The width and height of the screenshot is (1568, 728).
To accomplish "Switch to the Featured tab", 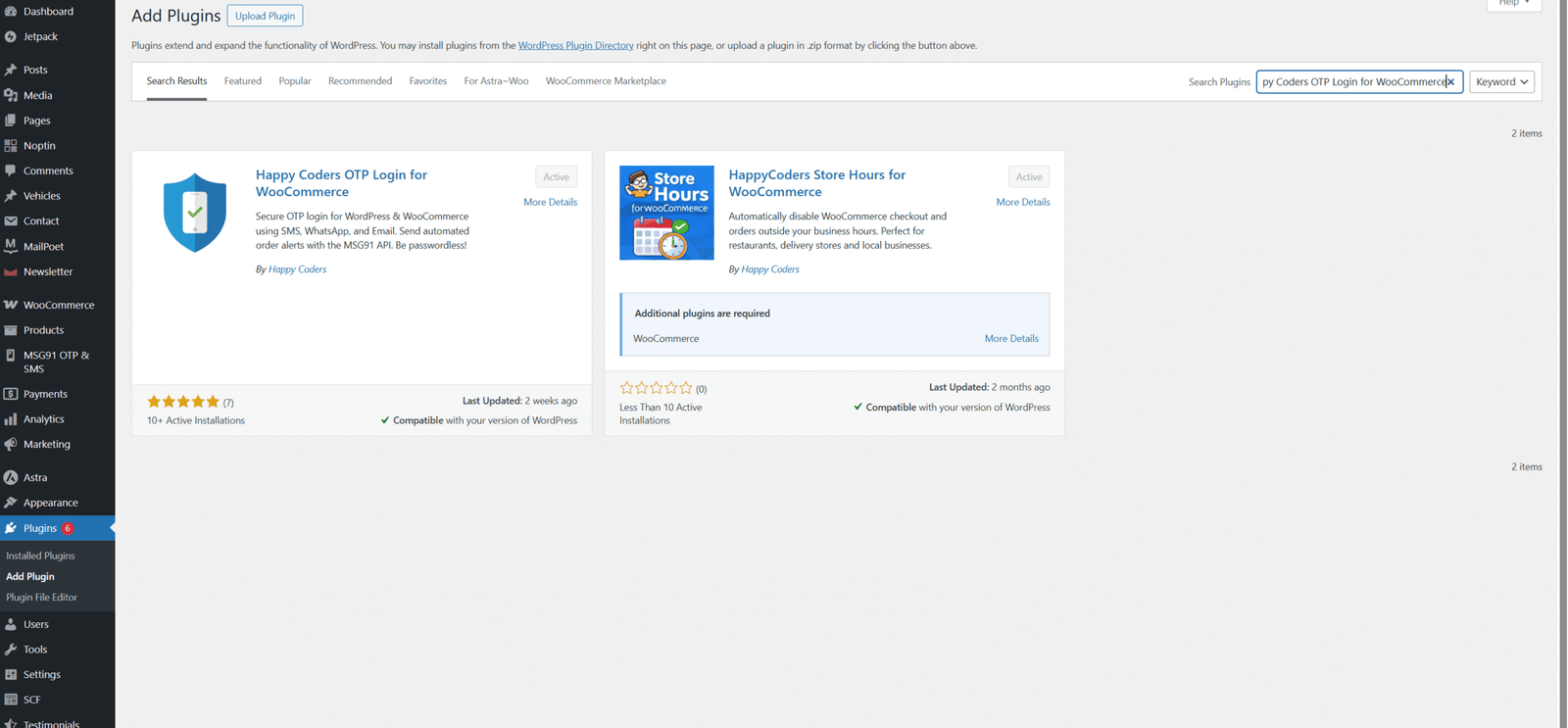I will (x=242, y=81).
